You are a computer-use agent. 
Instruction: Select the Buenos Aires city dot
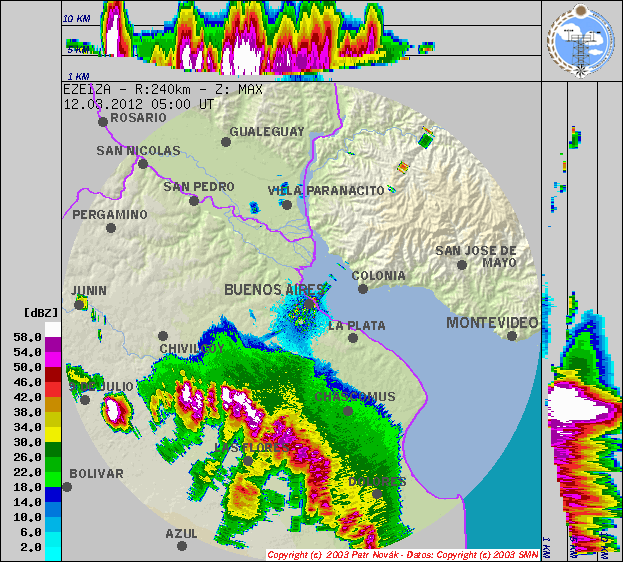tap(309, 304)
